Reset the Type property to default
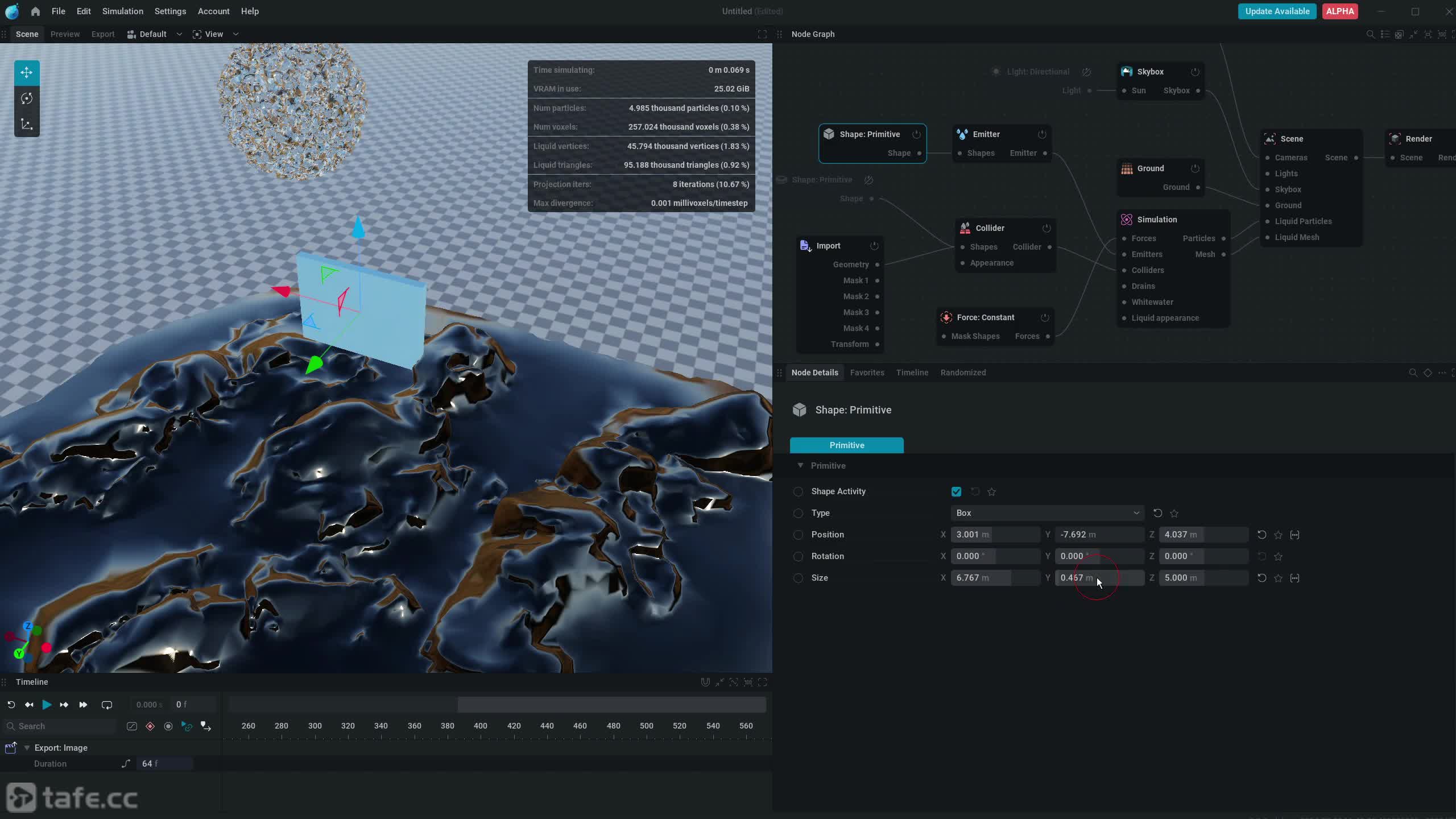Screen dimensions: 1456x819 pos(1157,513)
